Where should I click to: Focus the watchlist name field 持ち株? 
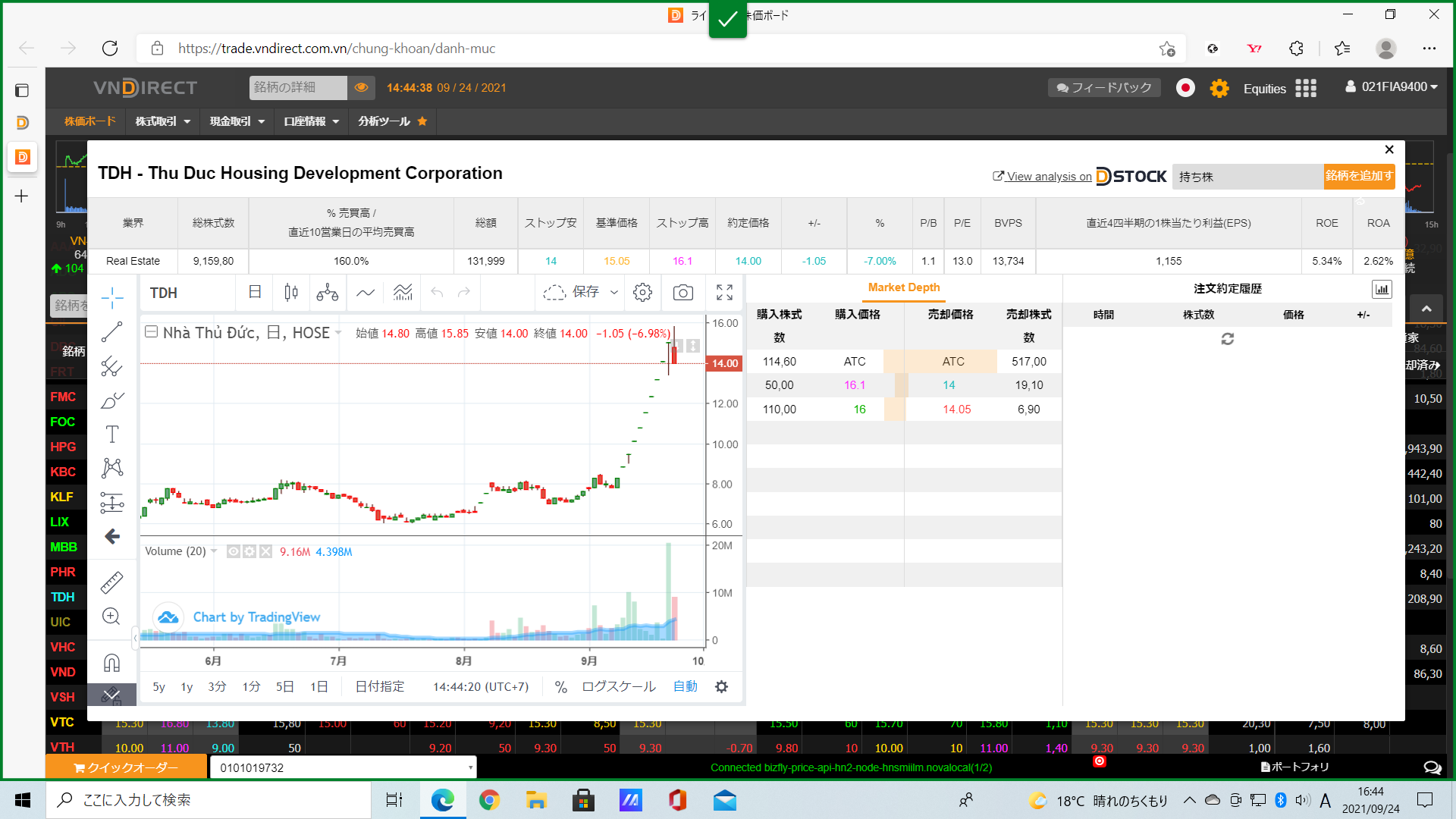click(1247, 177)
